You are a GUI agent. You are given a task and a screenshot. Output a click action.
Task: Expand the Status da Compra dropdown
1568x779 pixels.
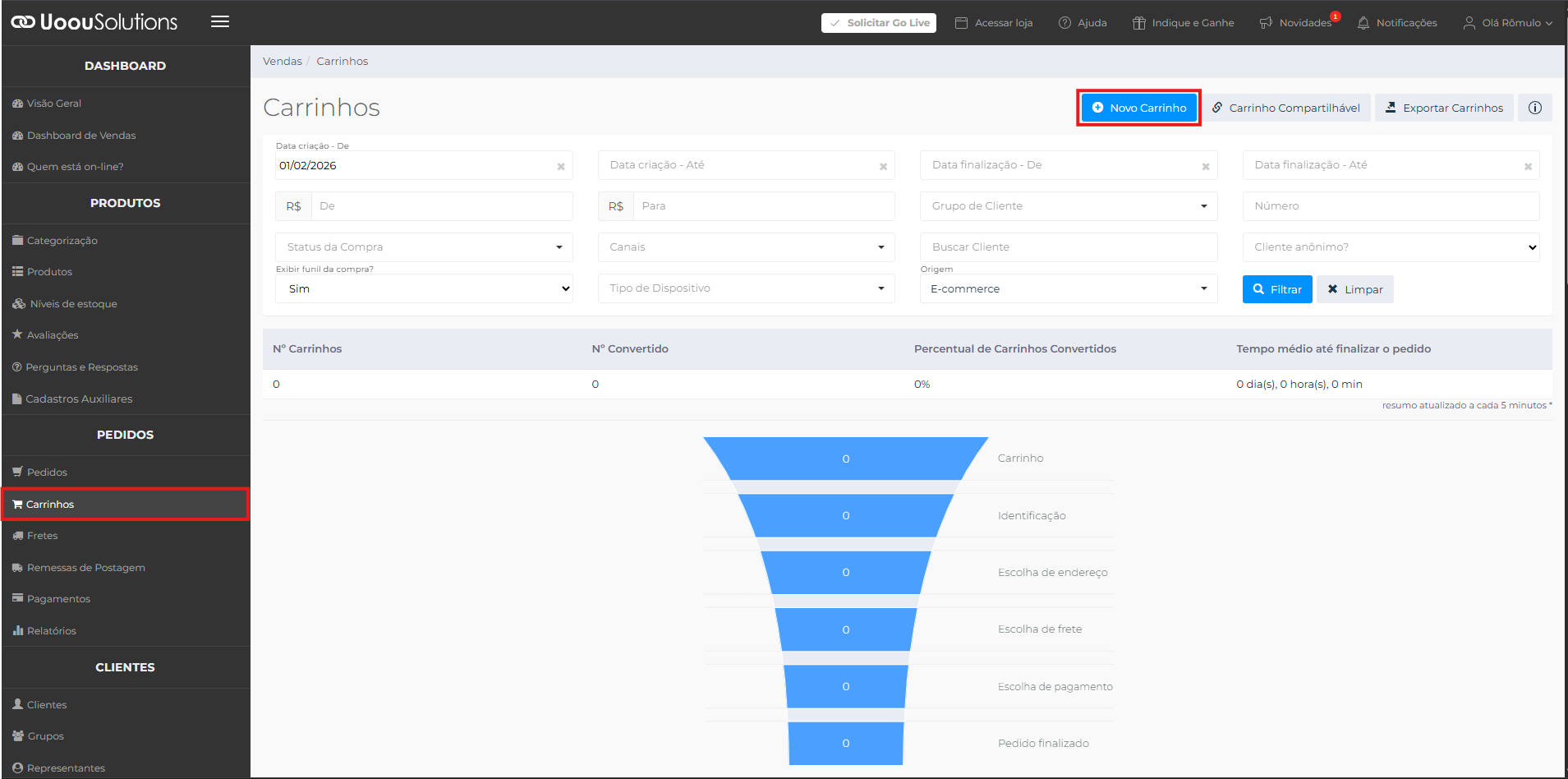click(424, 247)
